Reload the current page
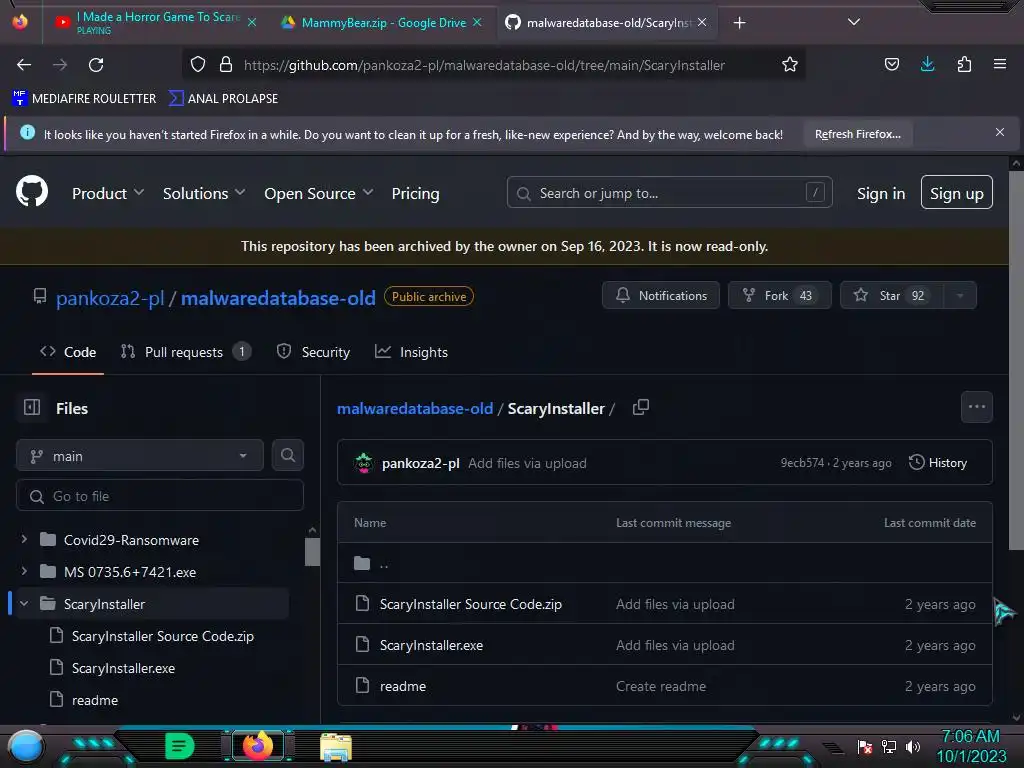1024x768 pixels. tap(96, 65)
